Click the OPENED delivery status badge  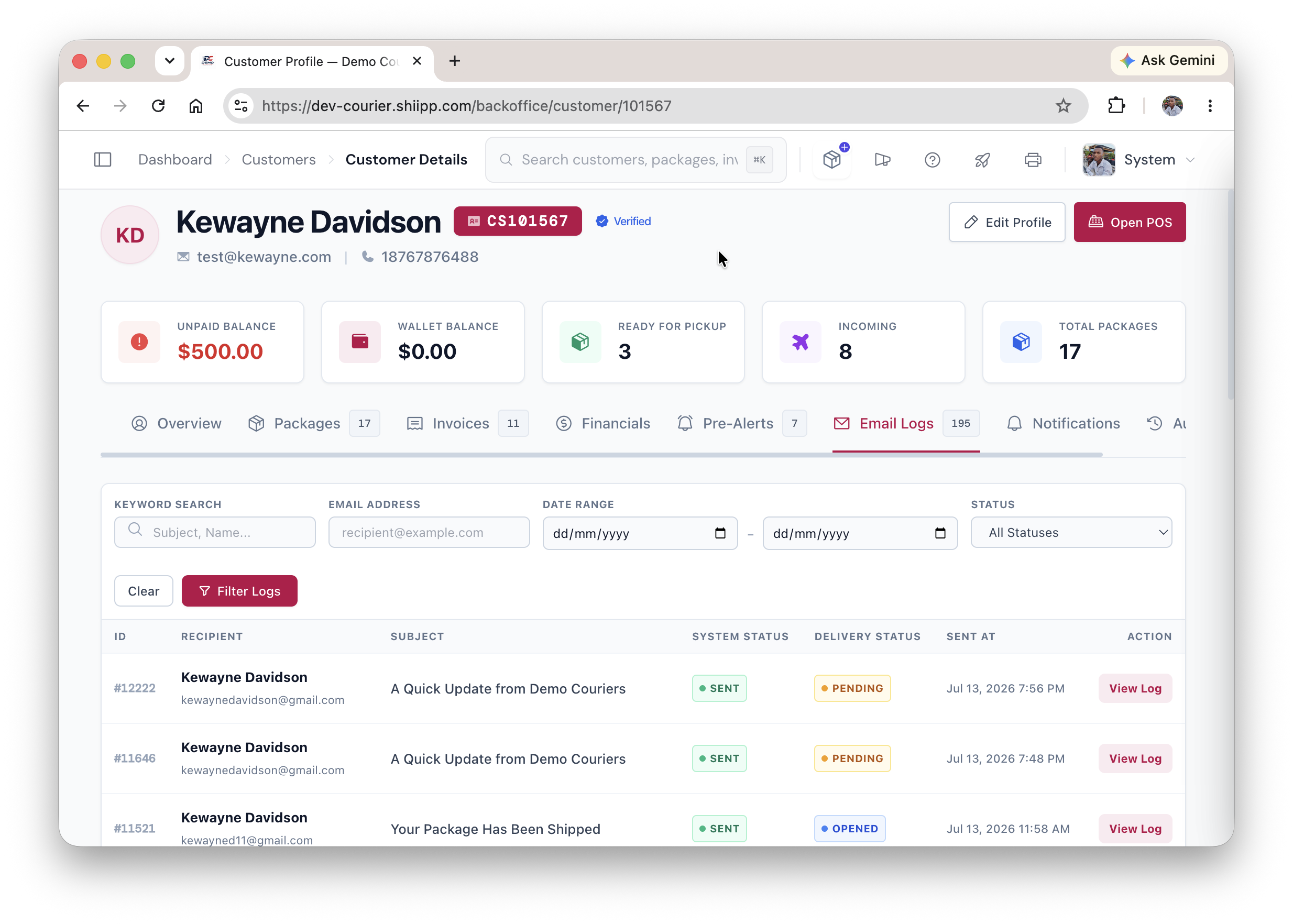850,829
